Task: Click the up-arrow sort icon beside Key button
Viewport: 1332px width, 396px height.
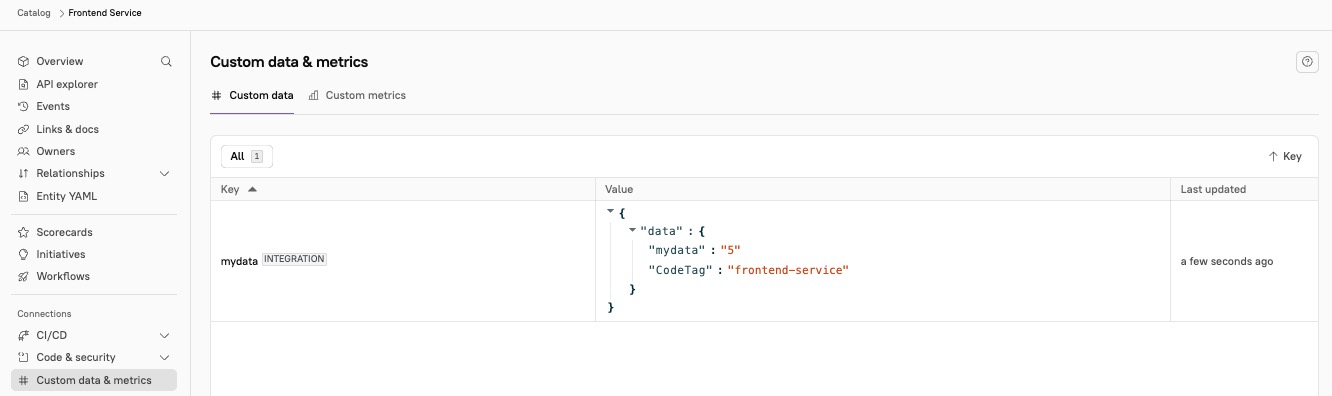Action: [x=1273, y=157]
